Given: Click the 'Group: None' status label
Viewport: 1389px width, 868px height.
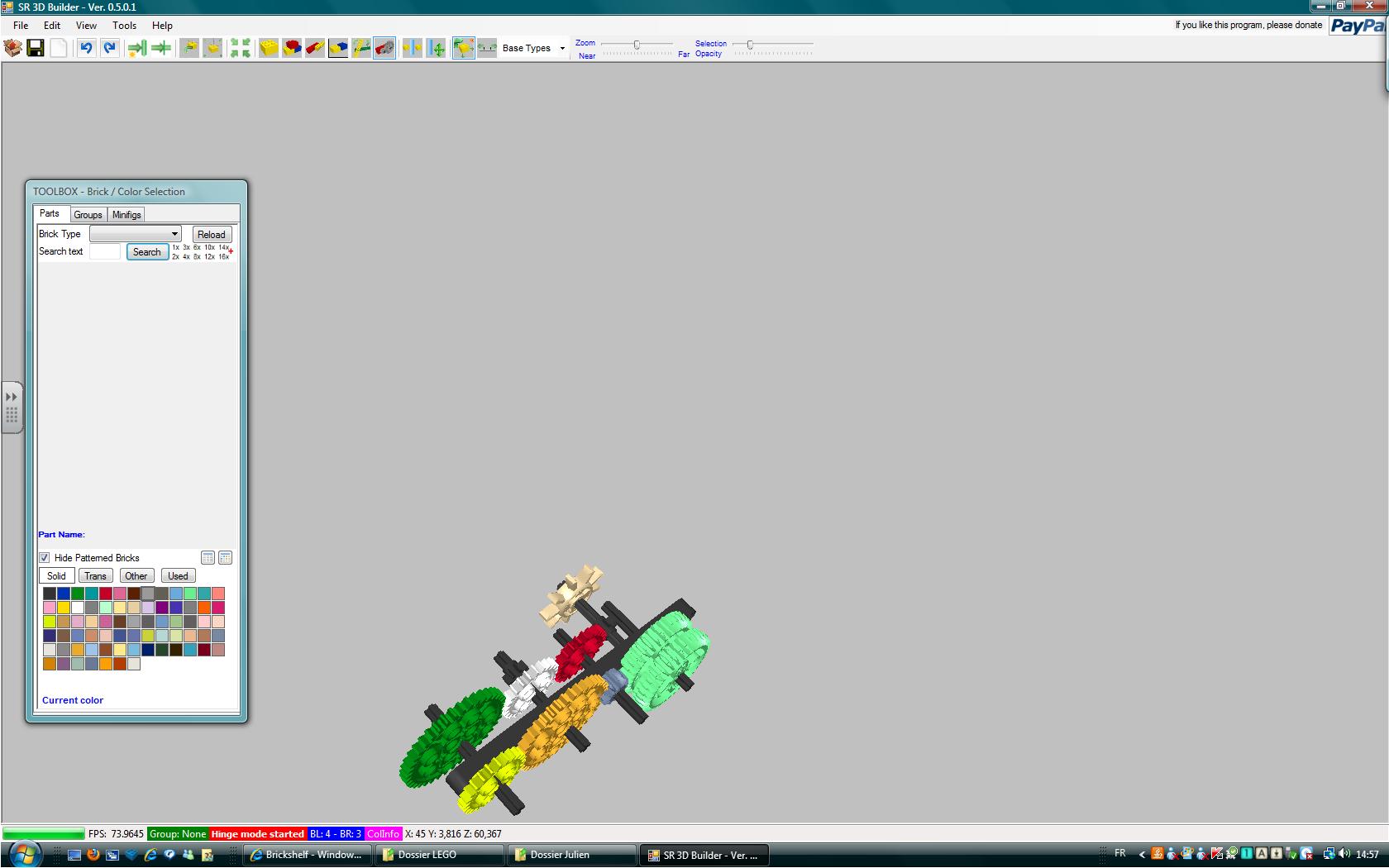Looking at the screenshot, I should 178,834.
